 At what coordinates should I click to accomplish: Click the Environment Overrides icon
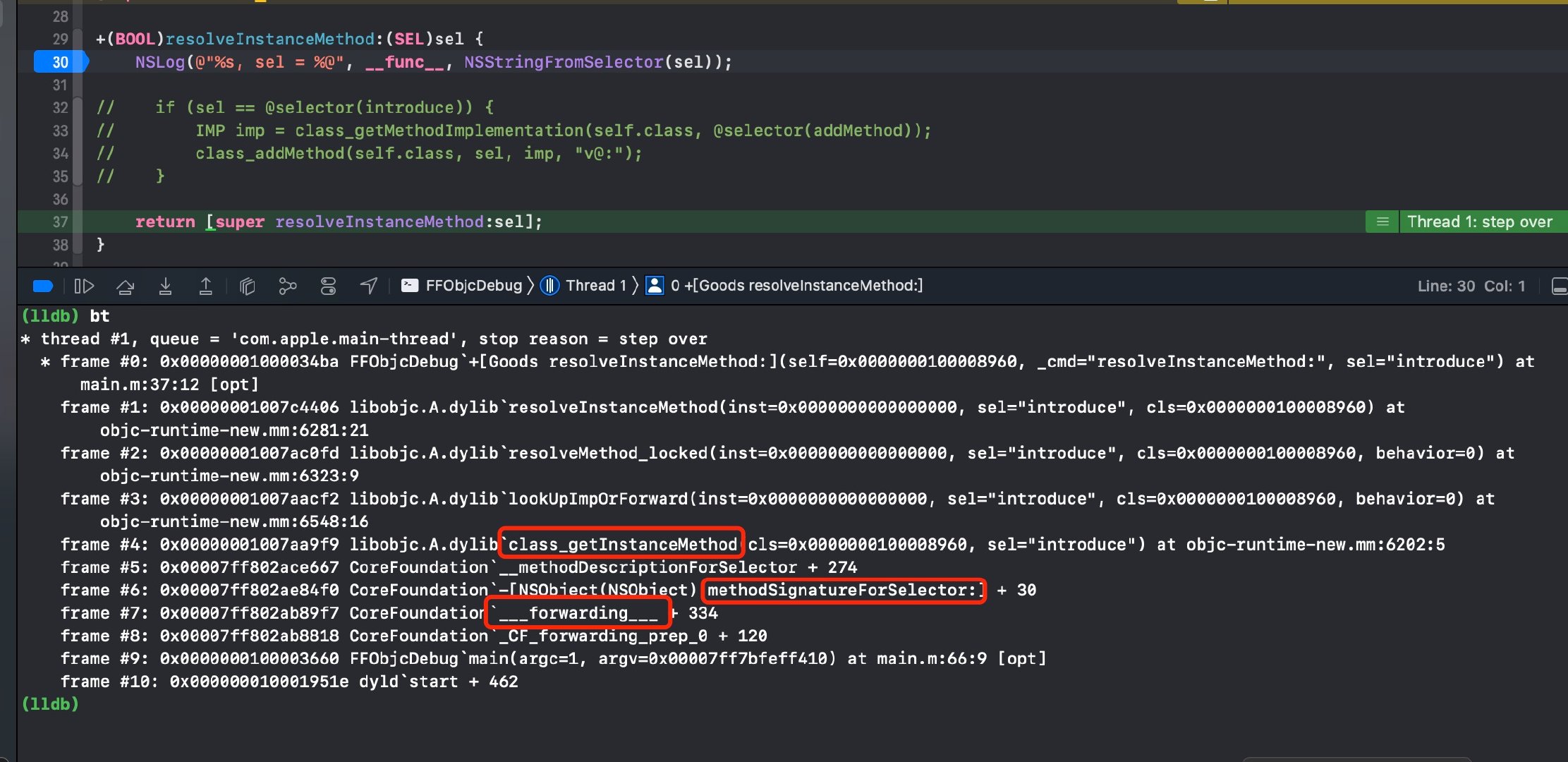(328, 286)
